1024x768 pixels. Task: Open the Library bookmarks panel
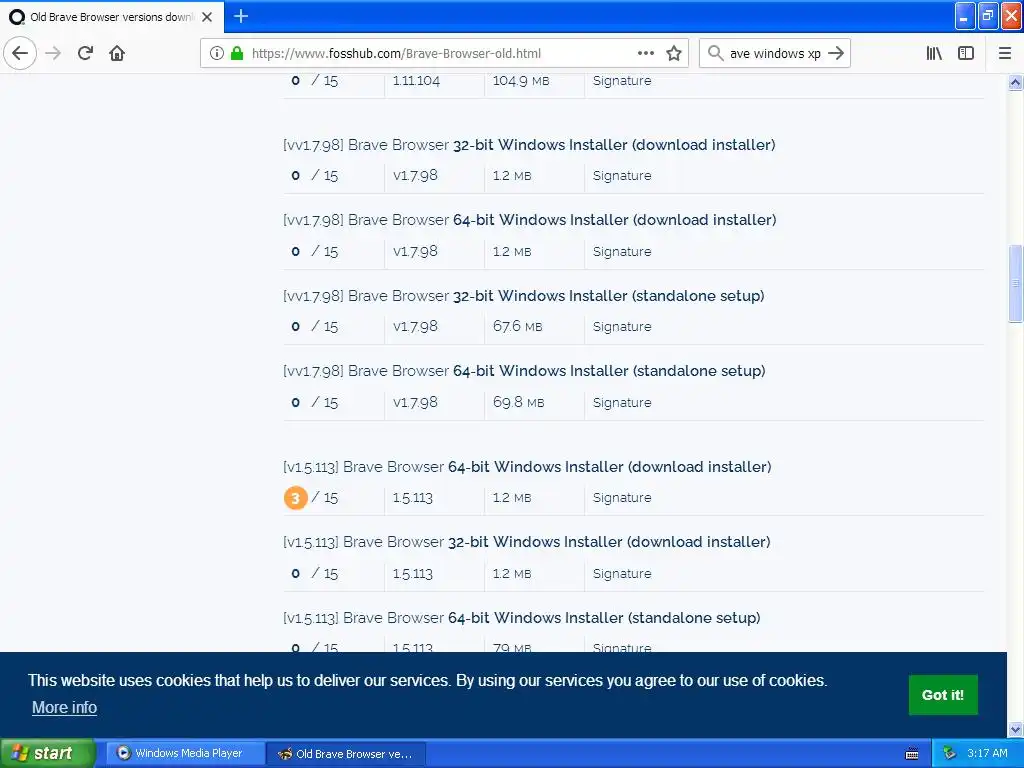tap(934, 53)
